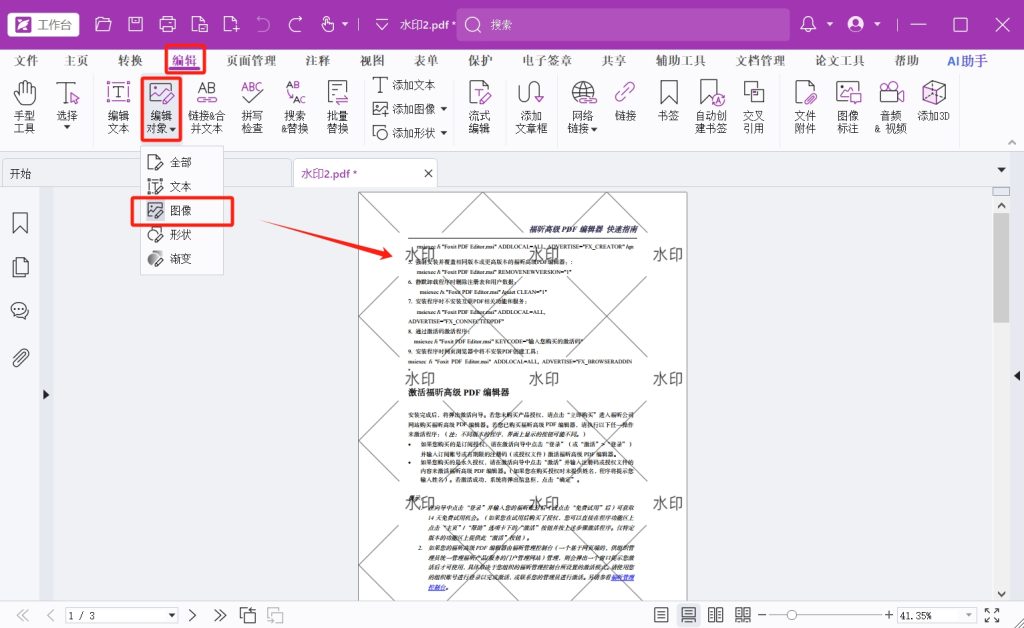This screenshot has width=1024, height=628.
Task: Expand the 添加图像 dropdown
Action: pos(443,108)
